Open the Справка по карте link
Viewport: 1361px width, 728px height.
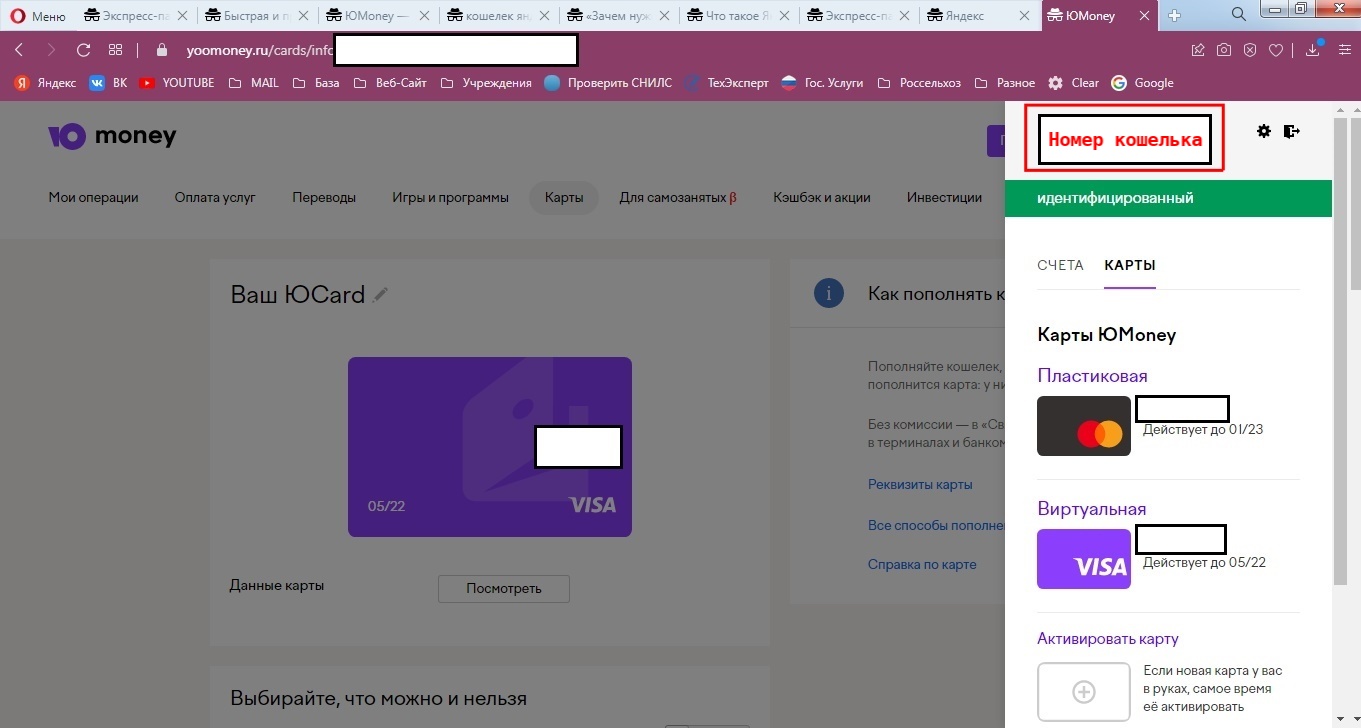tap(921, 564)
